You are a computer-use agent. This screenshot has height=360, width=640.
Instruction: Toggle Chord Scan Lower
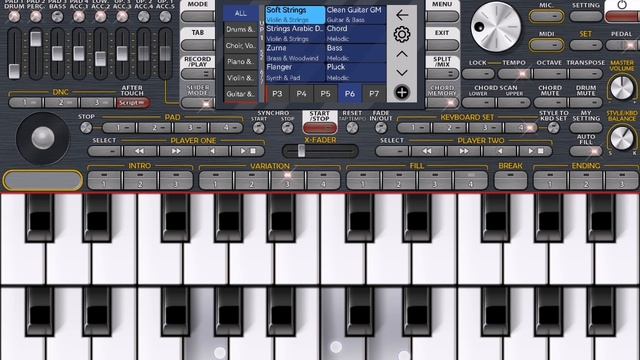pyautogui.click(x=478, y=102)
